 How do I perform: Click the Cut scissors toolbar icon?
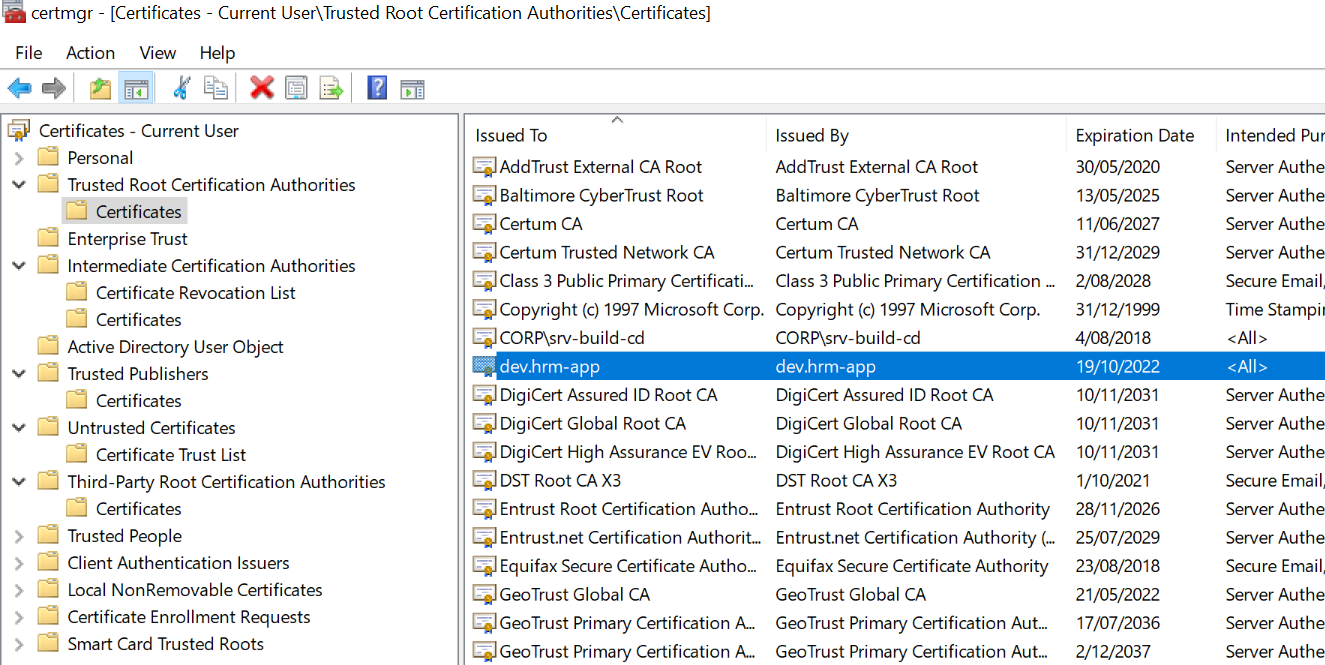[181, 88]
